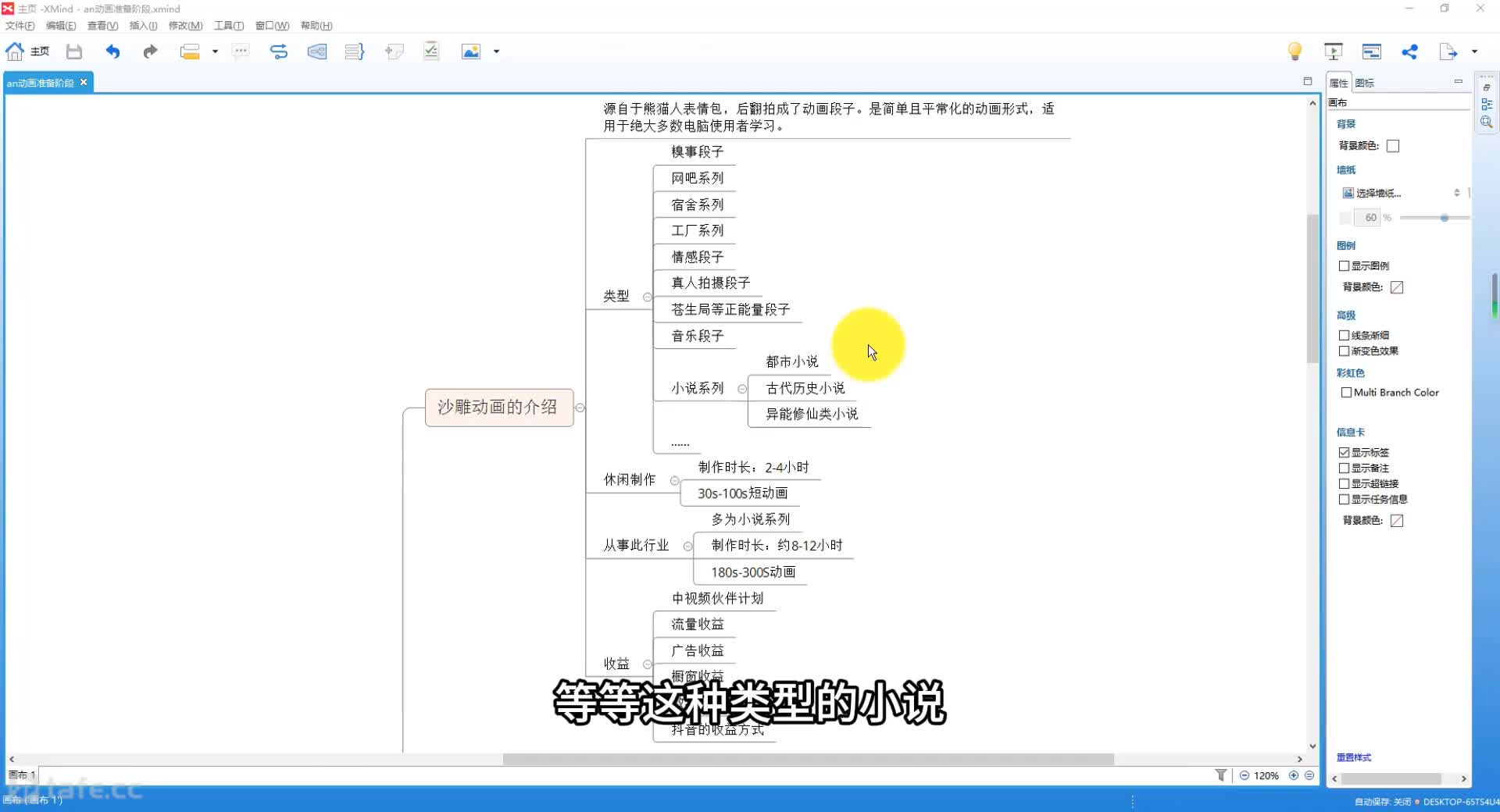
Task: Enable the 显示超链接 checkbox
Action: coord(1345,484)
